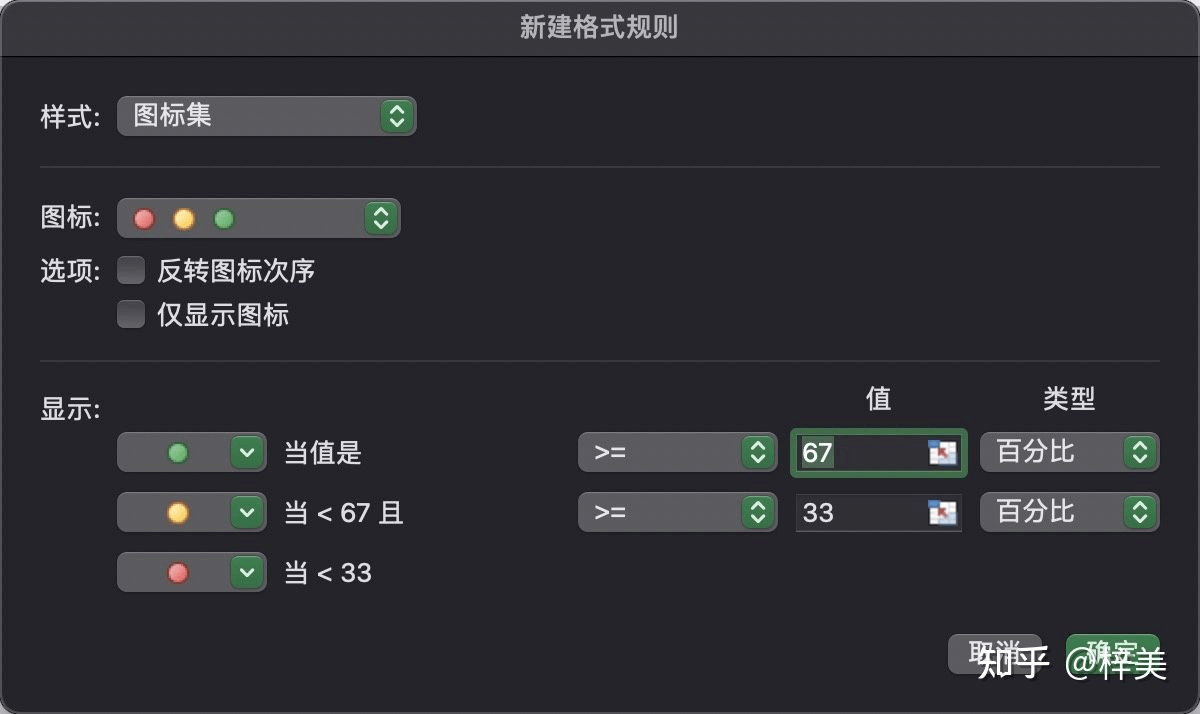The width and height of the screenshot is (1200, 714).
Task: Open first row >= operator dropdown
Action: (677, 453)
